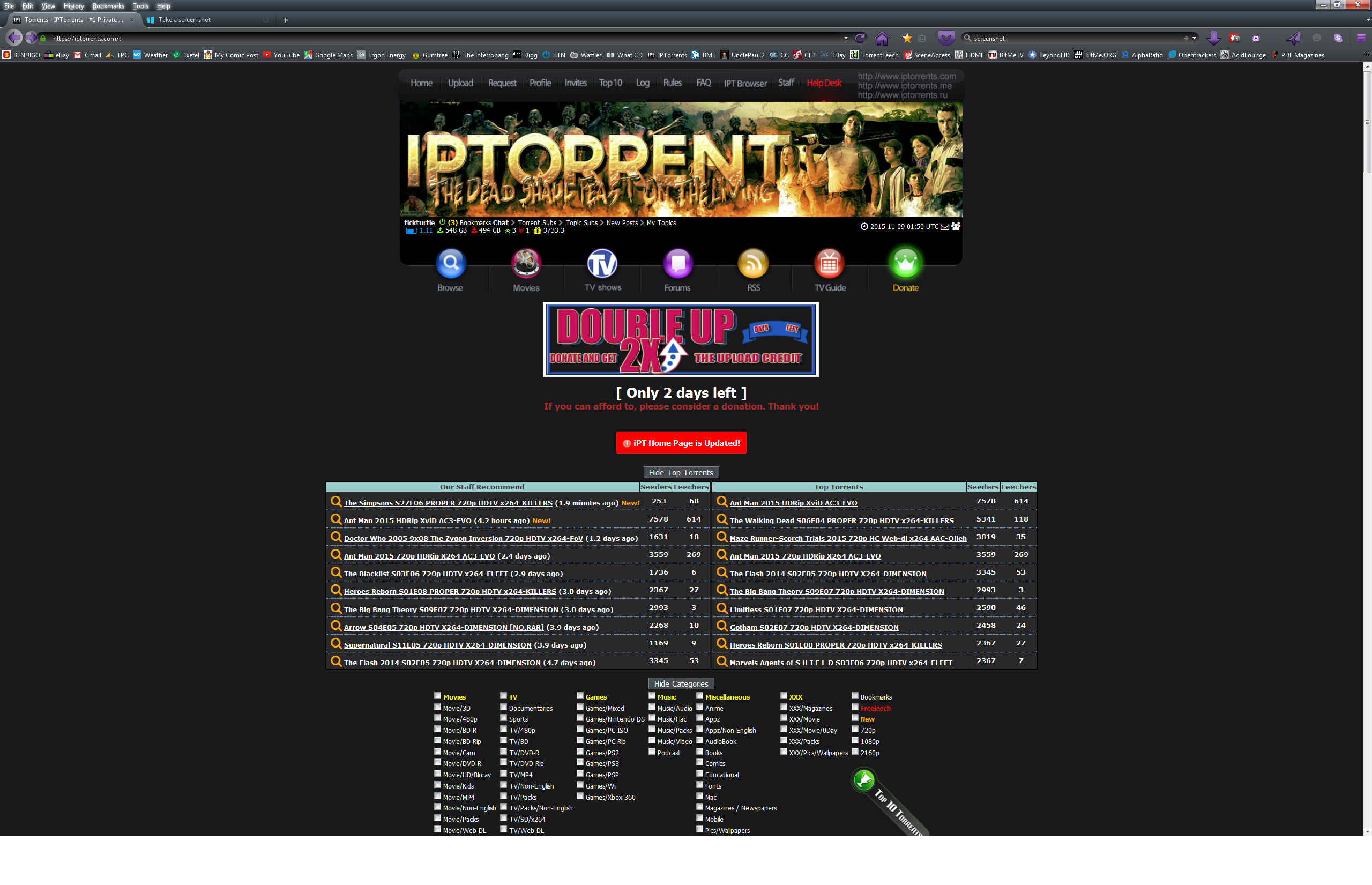Viewport: 1372px width, 885px height.
Task: Open the messages envelope icon near the clock
Action: (x=944, y=226)
